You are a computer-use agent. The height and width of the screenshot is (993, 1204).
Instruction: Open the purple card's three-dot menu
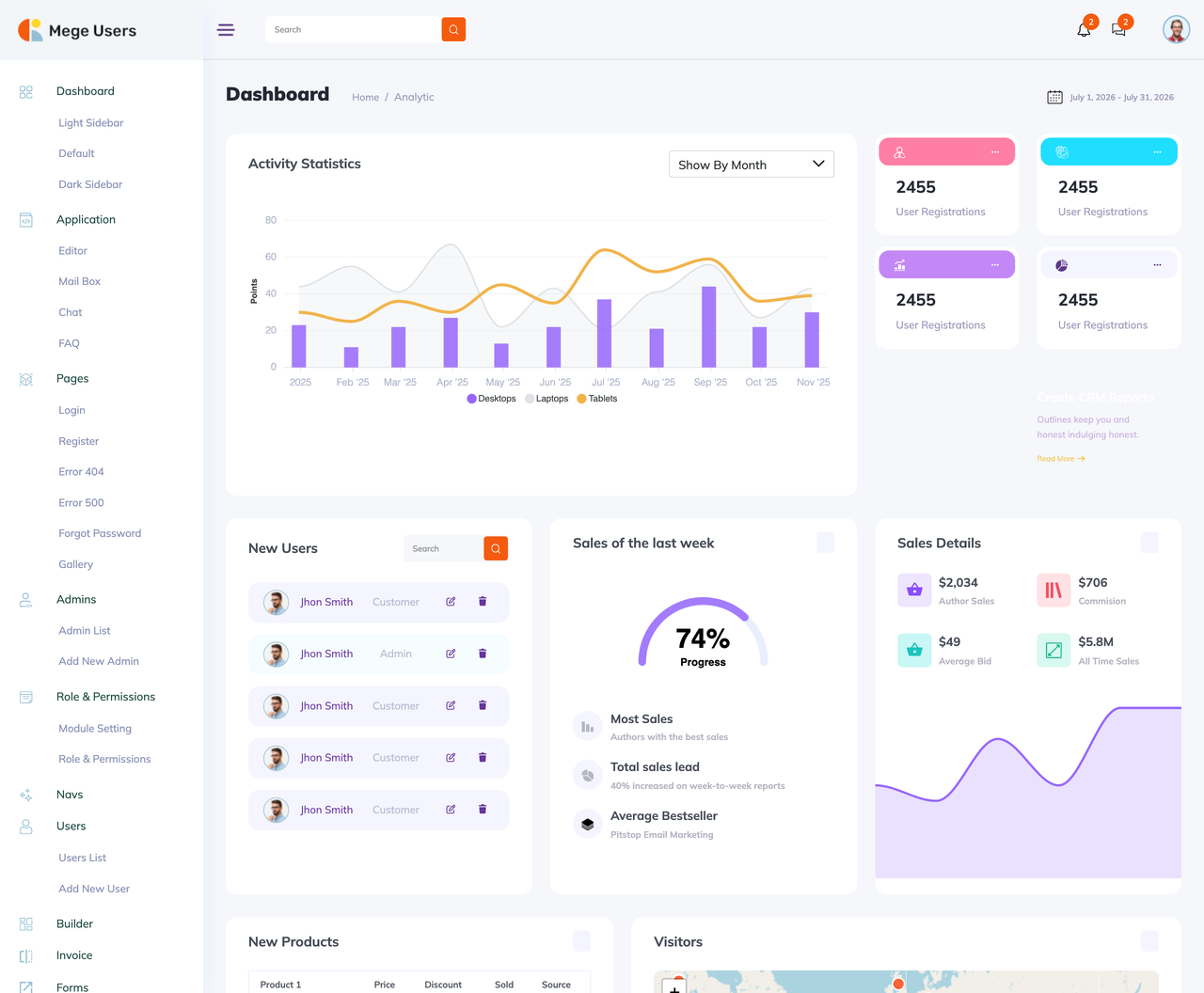pos(995,265)
